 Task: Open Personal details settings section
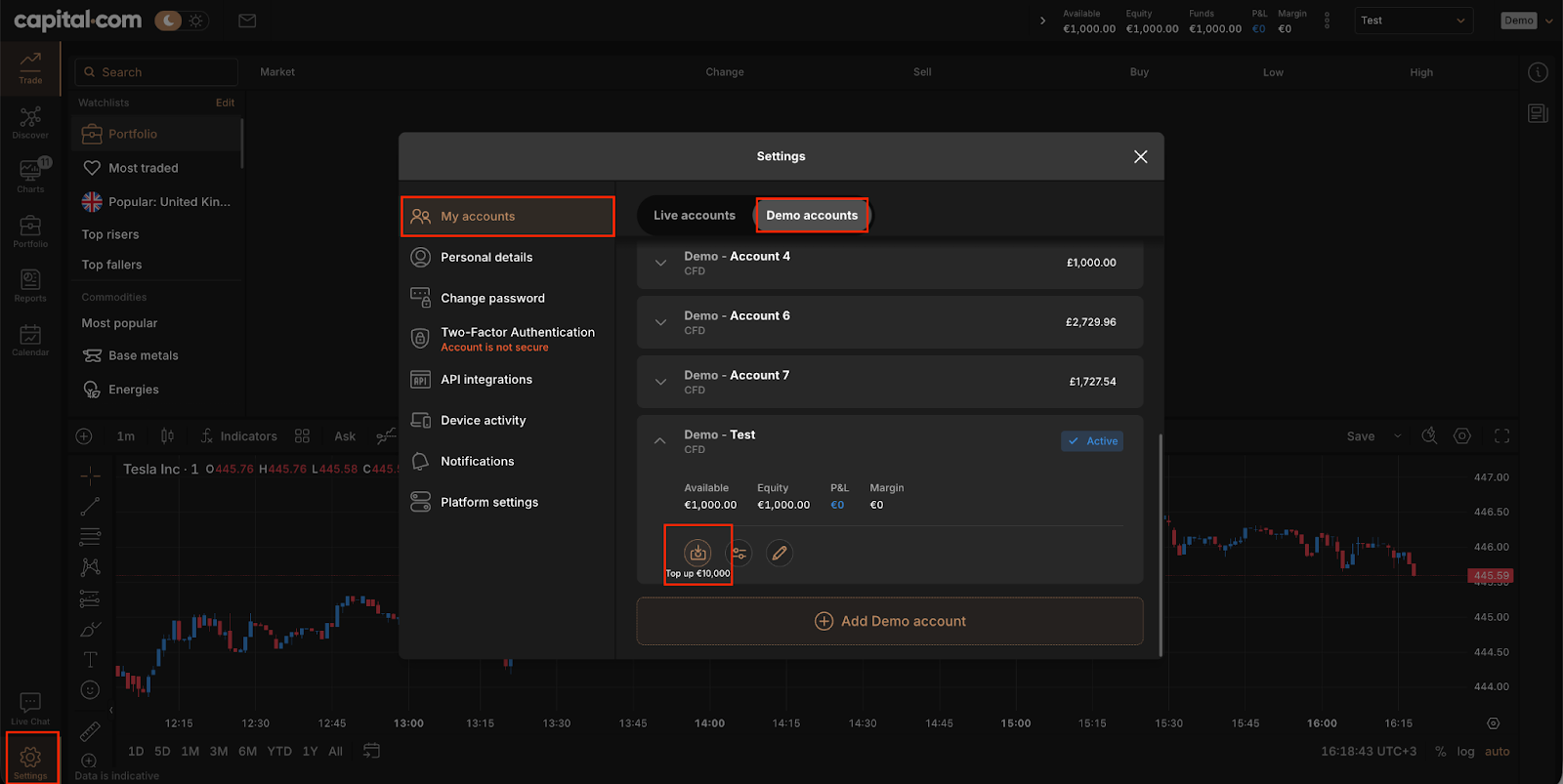pyautogui.click(x=486, y=258)
